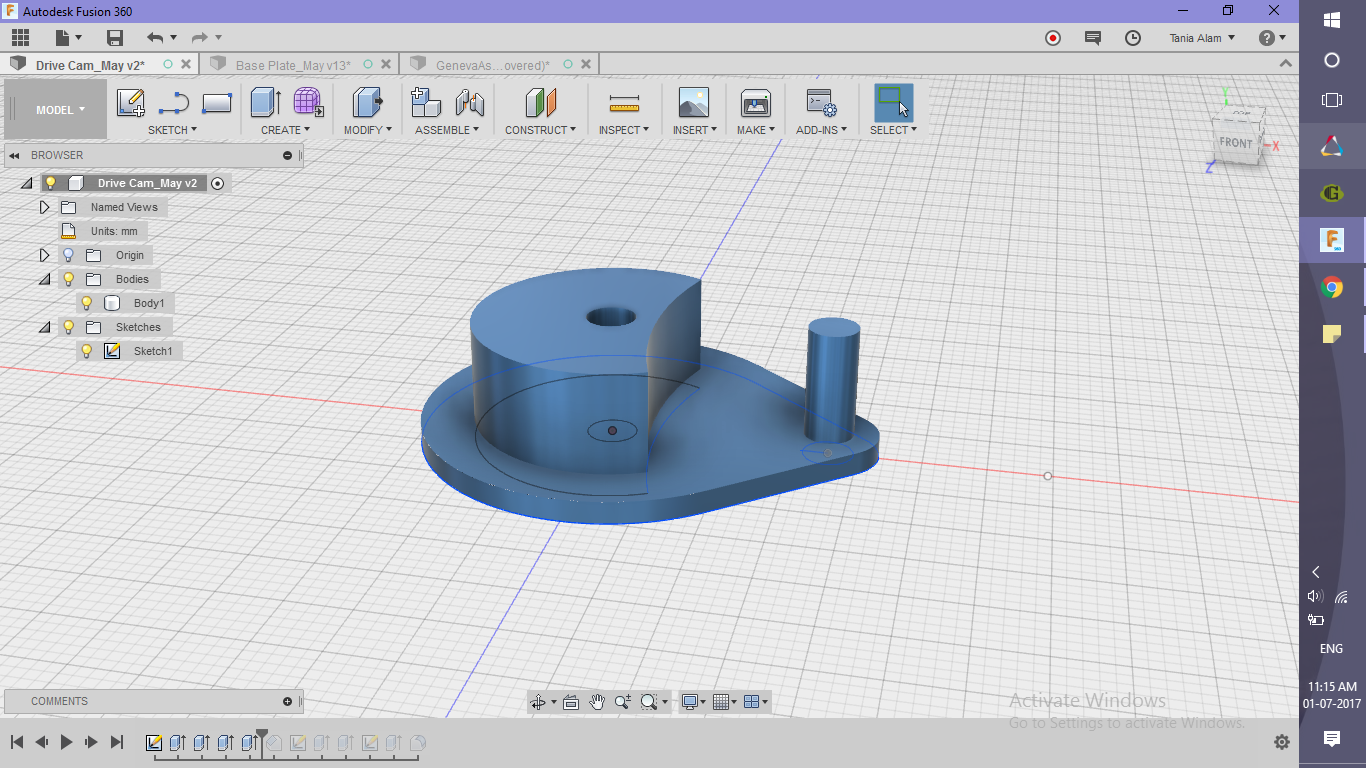This screenshot has width=1366, height=768.
Task: Select the Pan hand tool
Action: [597, 702]
